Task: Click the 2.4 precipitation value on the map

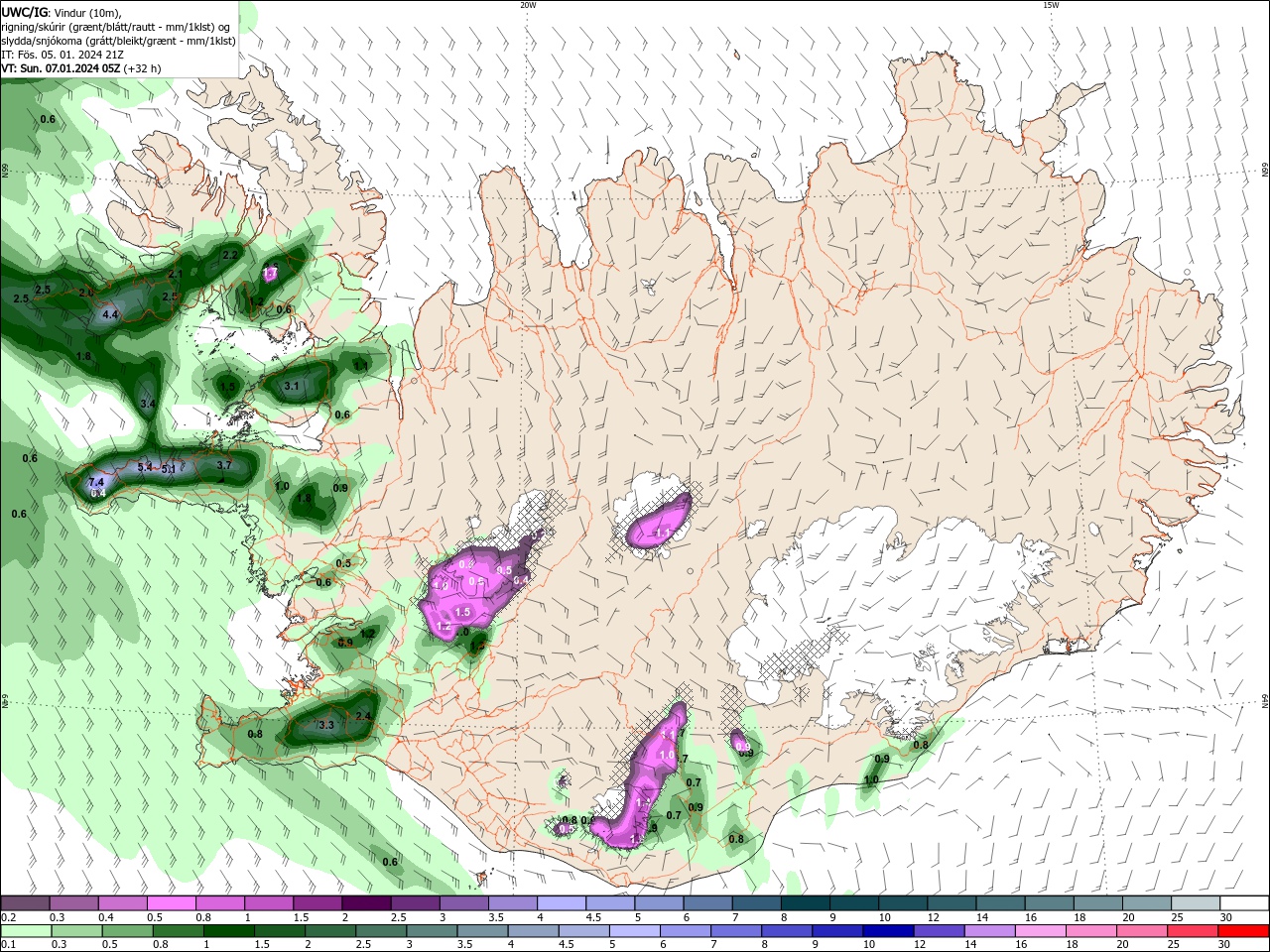Action: [x=363, y=716]
